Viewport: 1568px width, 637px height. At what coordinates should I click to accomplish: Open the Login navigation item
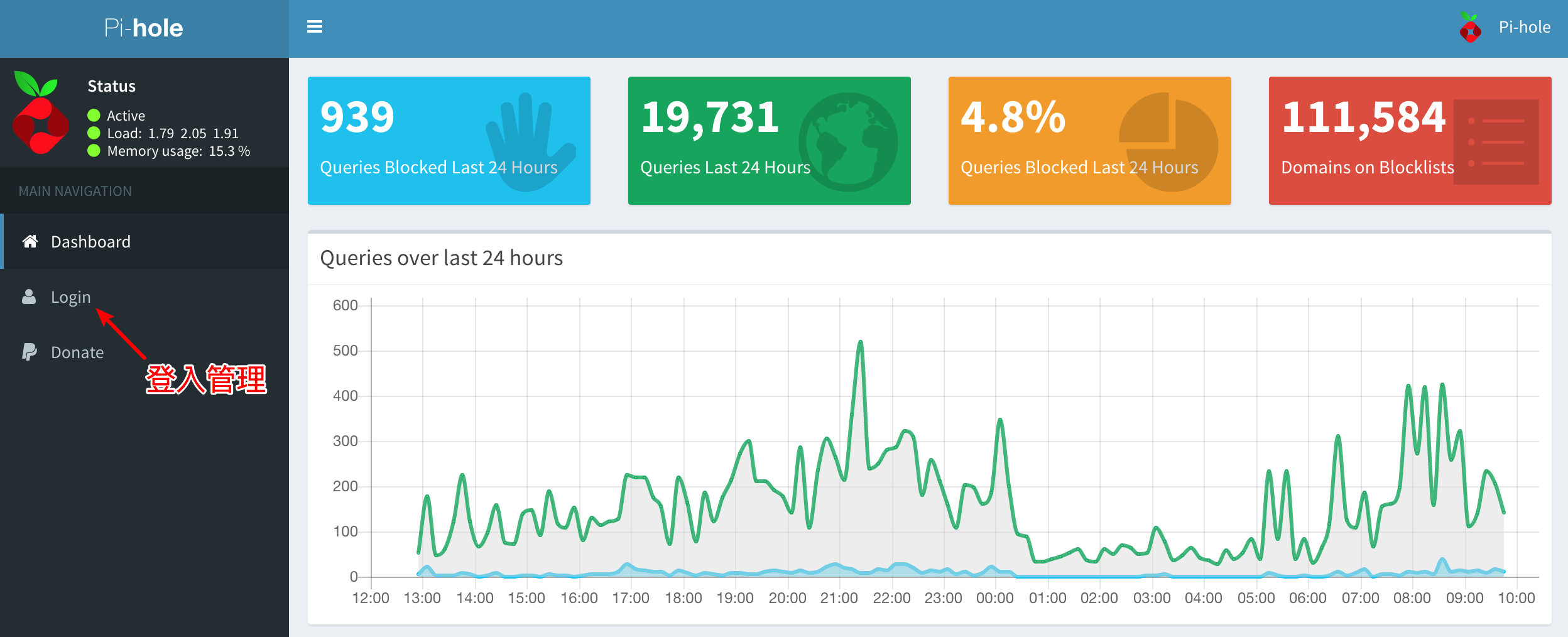click(70, 297)
